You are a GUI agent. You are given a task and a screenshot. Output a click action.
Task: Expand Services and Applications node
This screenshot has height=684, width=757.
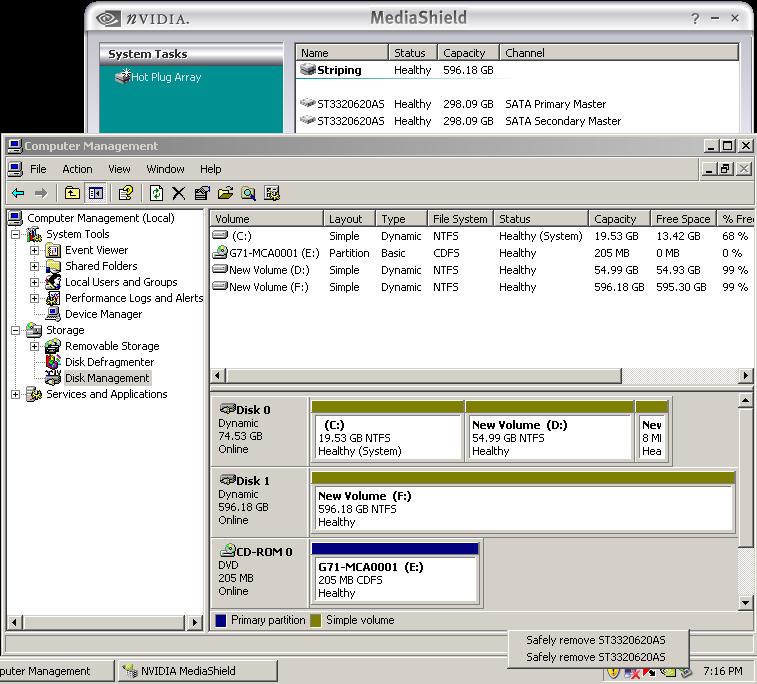pyautogui.click(x=15, y=394)
